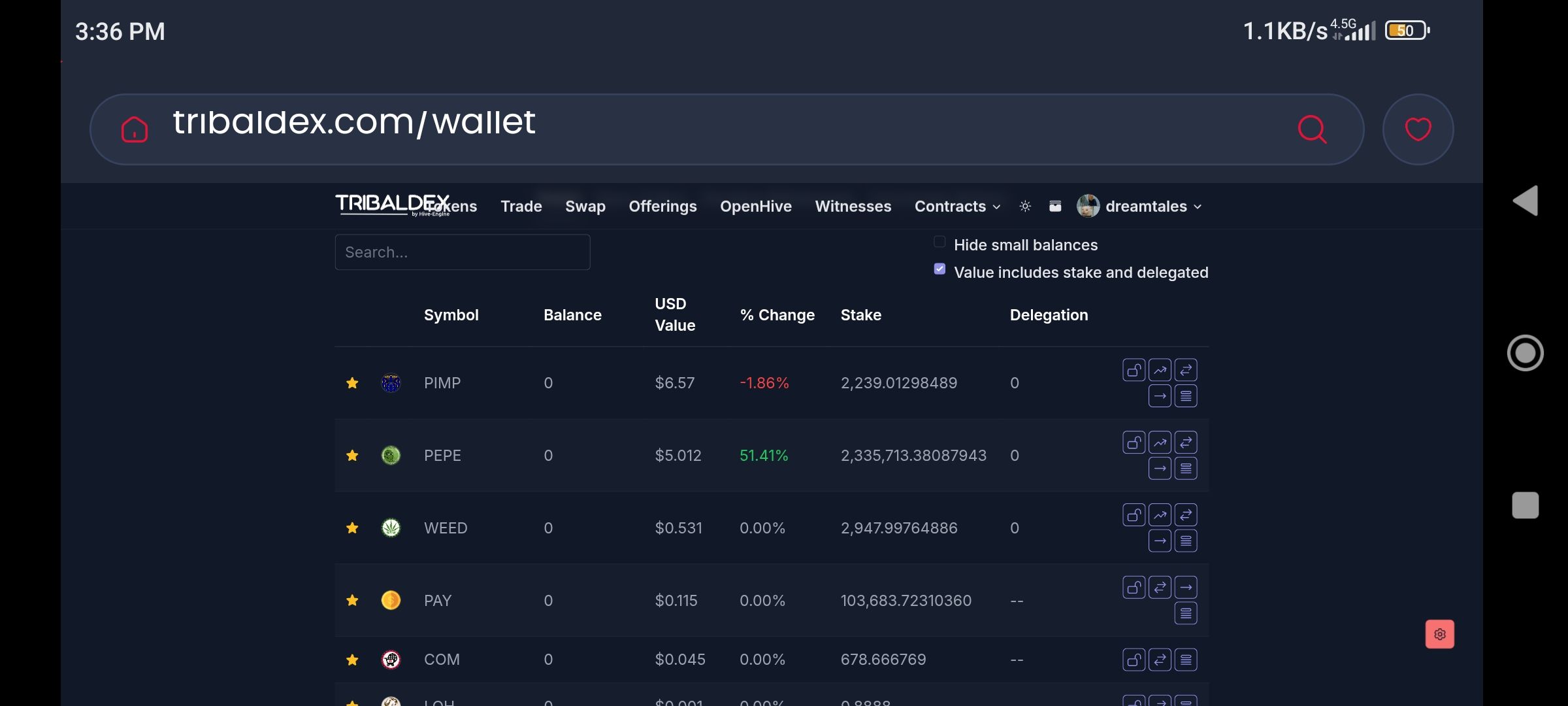Screen dimensions: 1568x706
Task: Expand the Contracts dropdown menu
Action: click(x=957, y=207)
